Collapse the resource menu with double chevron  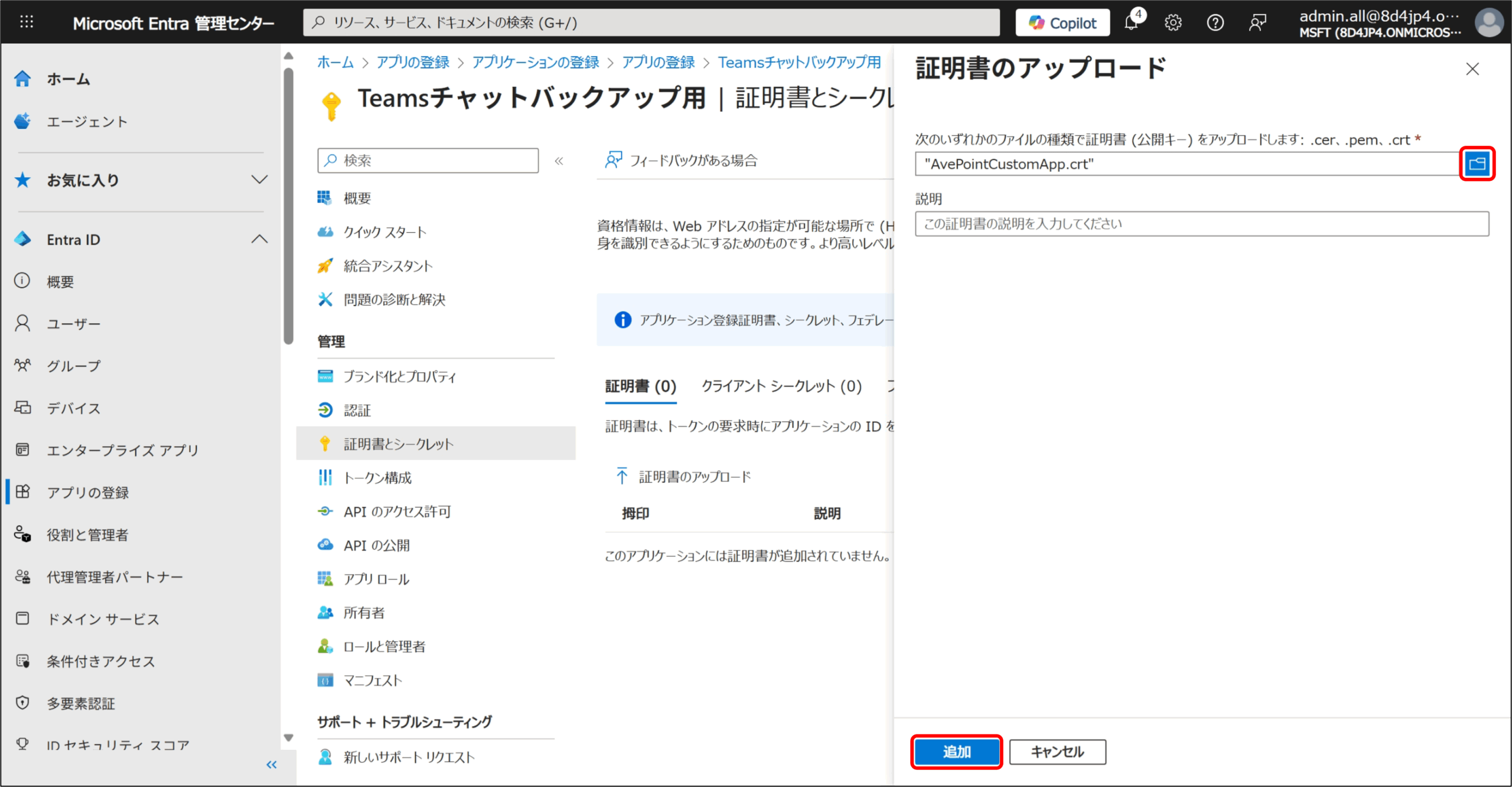559,161
